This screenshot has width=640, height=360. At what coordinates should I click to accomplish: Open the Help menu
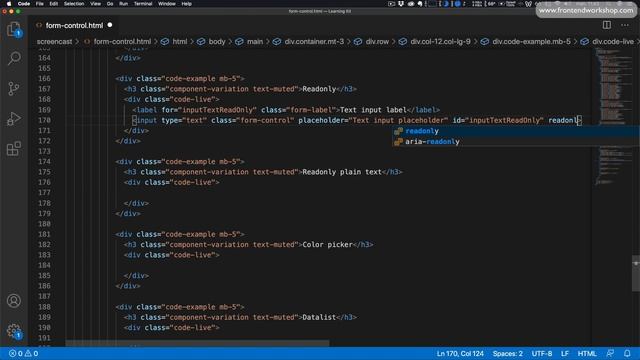coord(187,4)
